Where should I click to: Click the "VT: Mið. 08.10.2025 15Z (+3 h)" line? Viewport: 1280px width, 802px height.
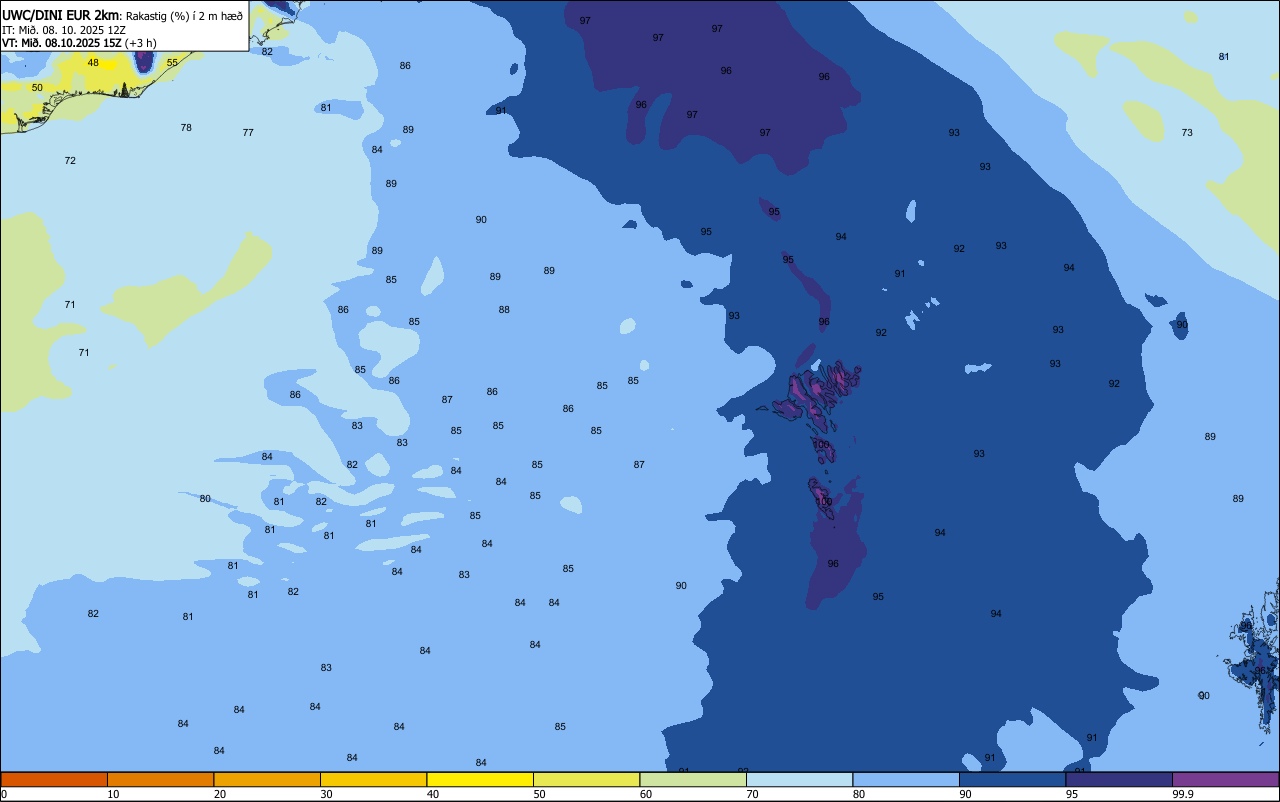tap(78, 43)
